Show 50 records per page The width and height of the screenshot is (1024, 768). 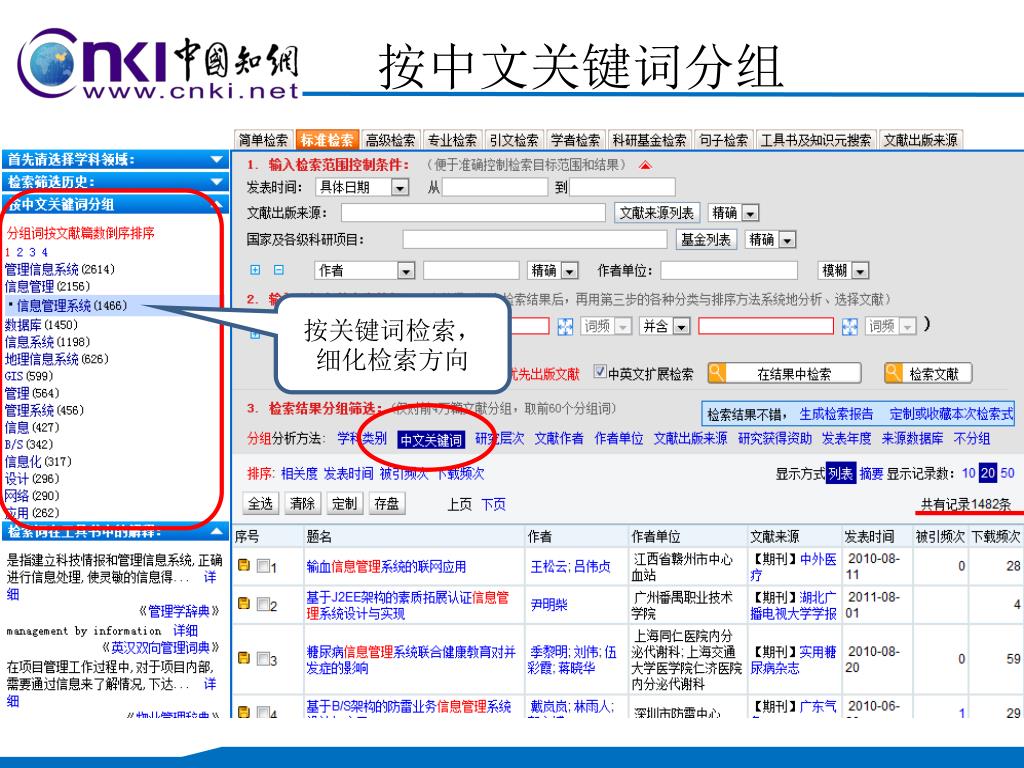(1007, 473)
